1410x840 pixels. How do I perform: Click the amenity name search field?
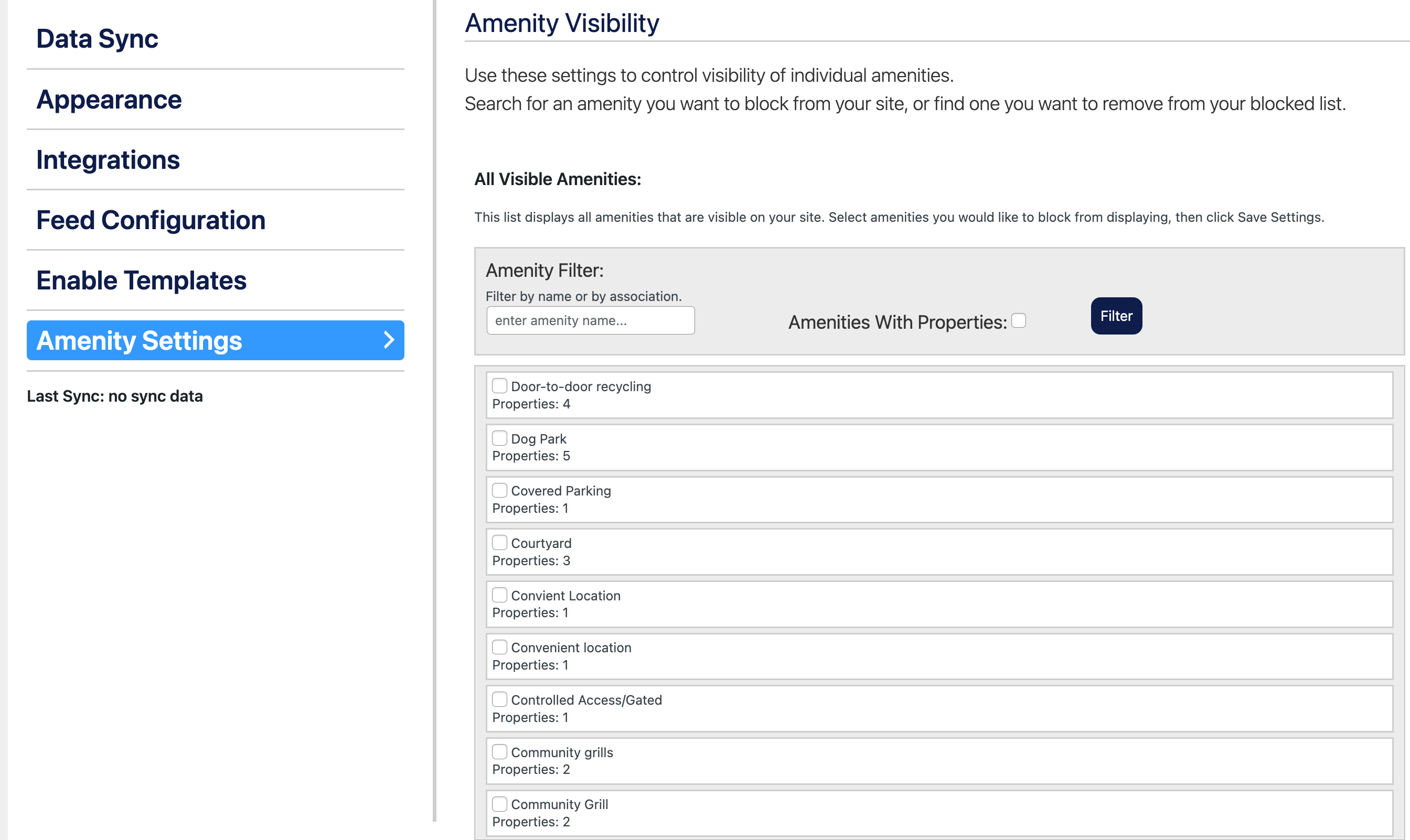(590, 321)
